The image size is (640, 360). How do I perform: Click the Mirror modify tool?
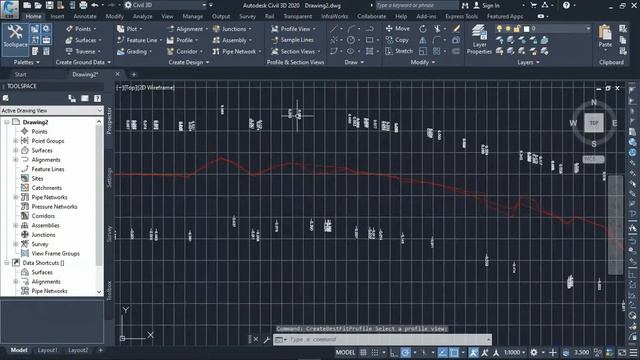click(423, 40)
